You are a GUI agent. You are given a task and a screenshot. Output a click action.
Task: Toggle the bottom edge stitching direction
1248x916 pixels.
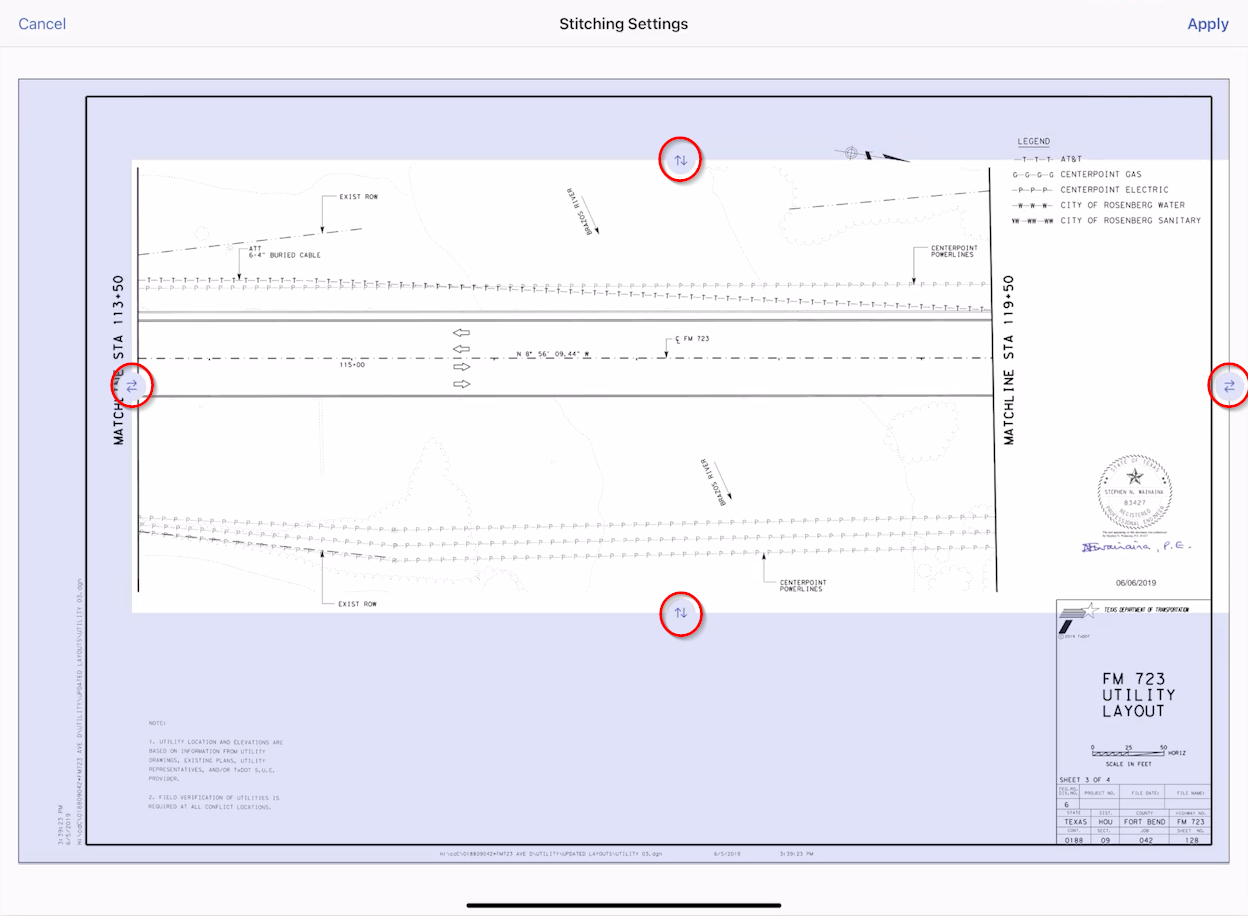[681, 614]
